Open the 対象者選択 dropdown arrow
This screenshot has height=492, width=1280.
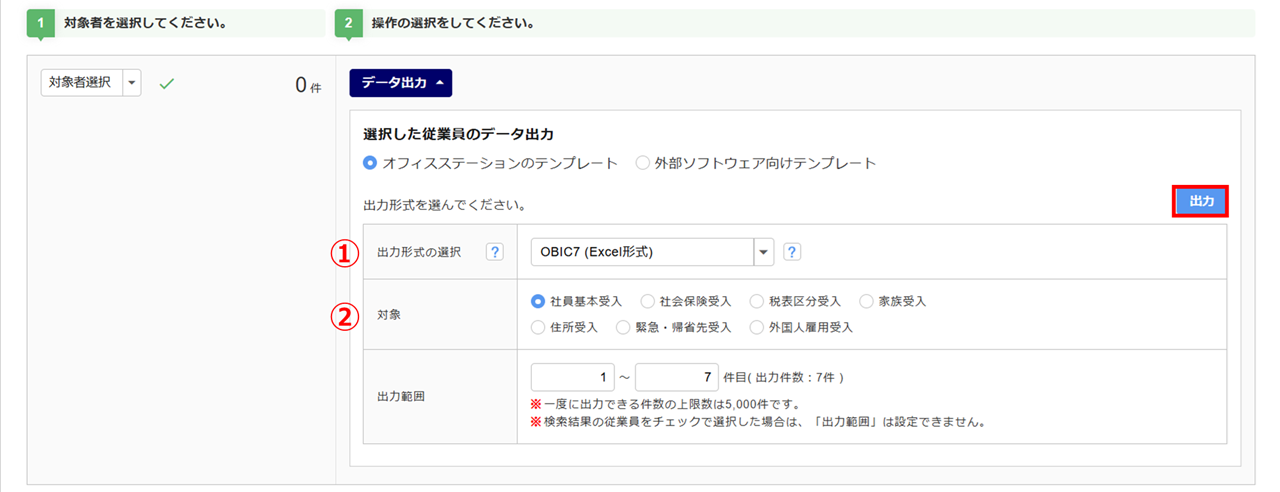click(x=132, y=84)
